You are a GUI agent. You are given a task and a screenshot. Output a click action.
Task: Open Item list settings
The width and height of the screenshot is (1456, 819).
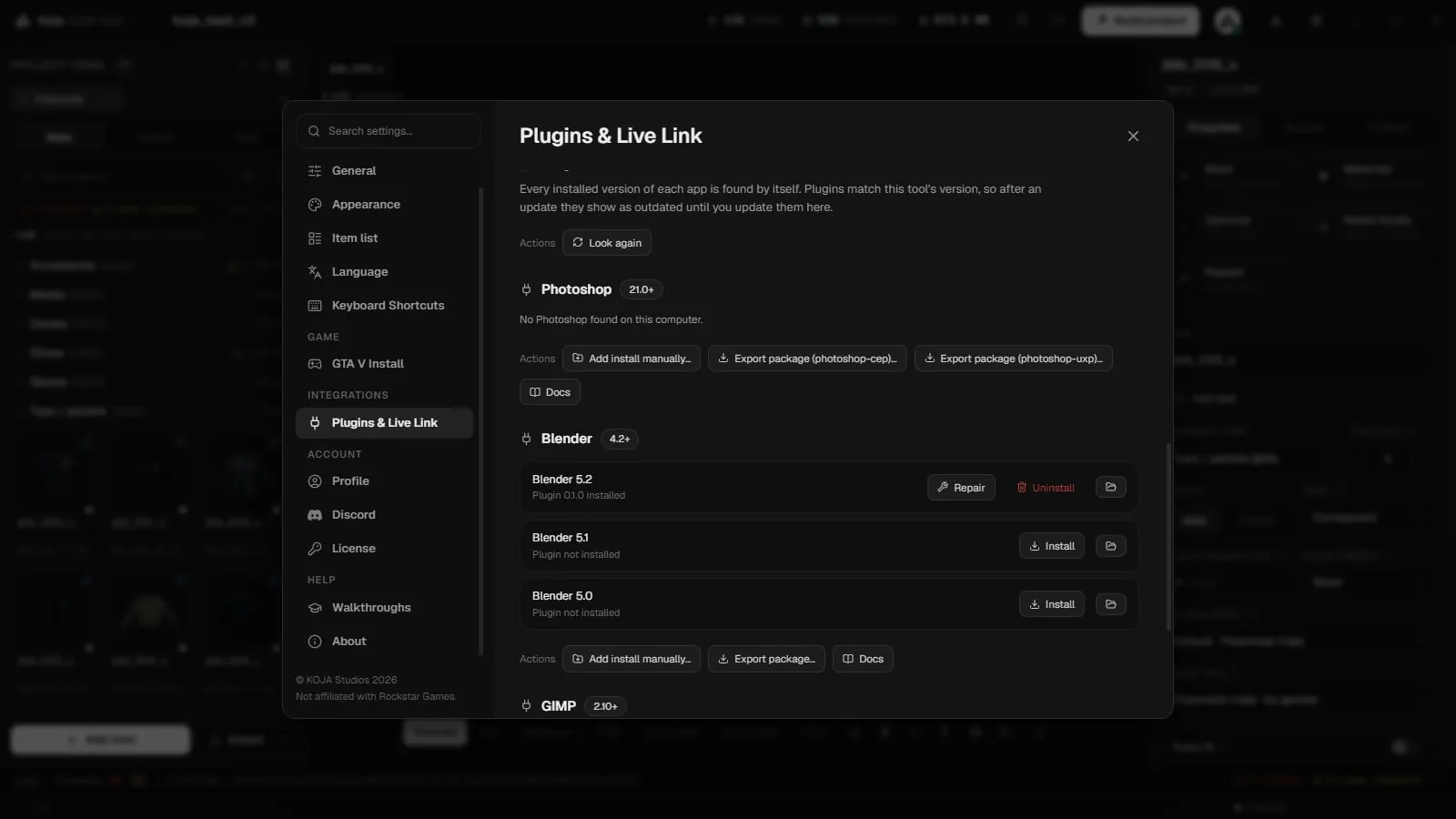[x=384, y=238]
